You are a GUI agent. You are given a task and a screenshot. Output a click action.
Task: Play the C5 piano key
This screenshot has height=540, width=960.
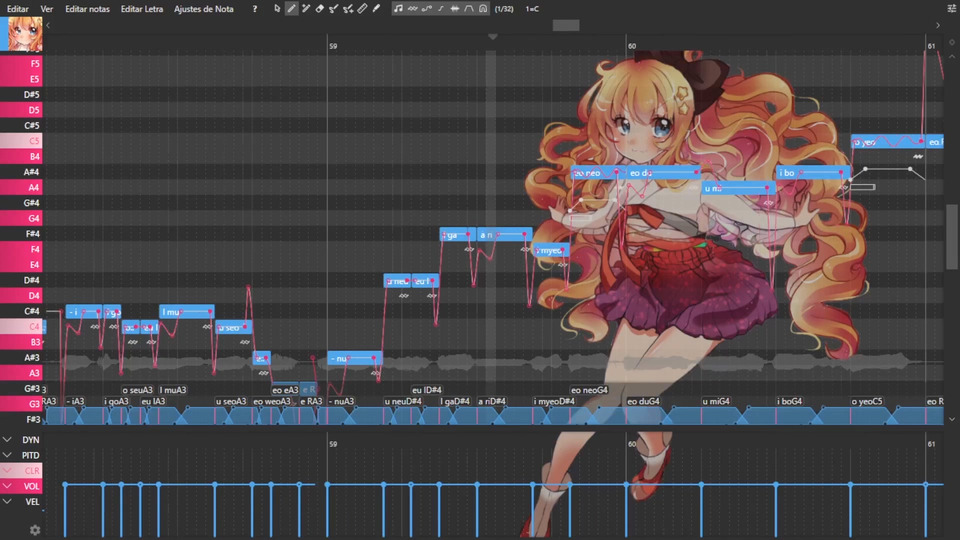click(x=21, y=141)
